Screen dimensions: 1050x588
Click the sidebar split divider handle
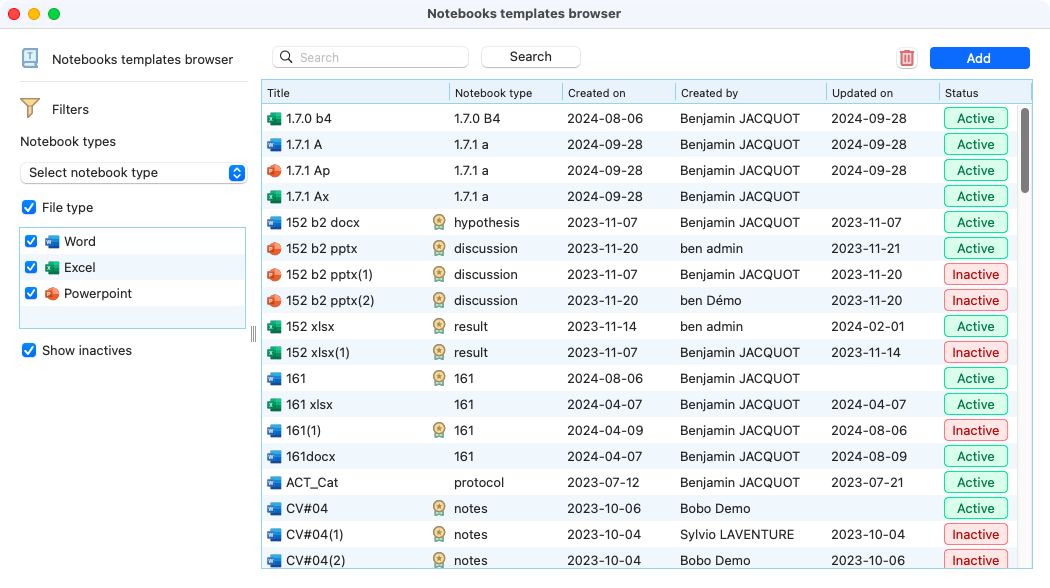(253, 334)
